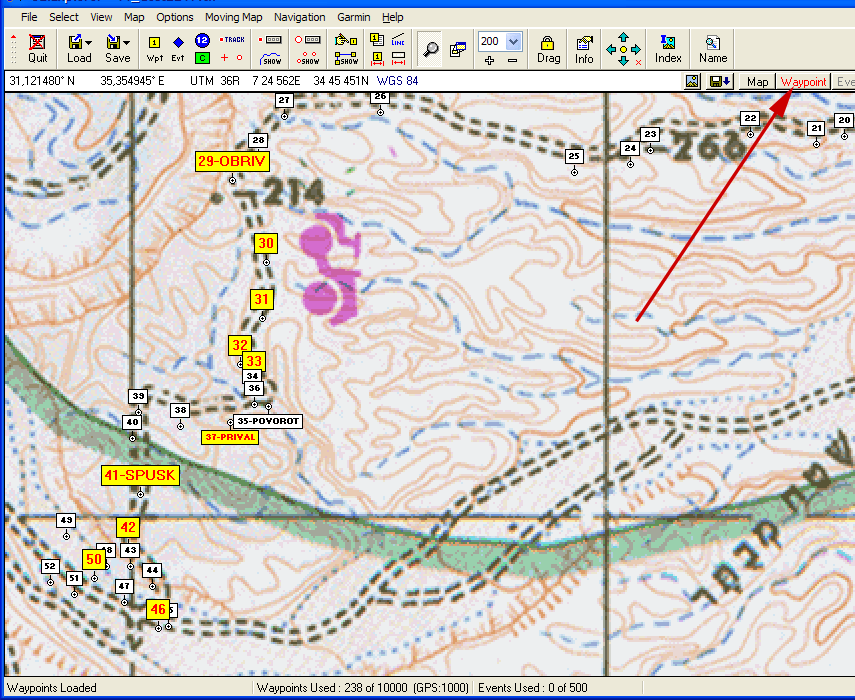Open the route editor hand icon
This screenshot has width=855, height=700.
(346, 40)
